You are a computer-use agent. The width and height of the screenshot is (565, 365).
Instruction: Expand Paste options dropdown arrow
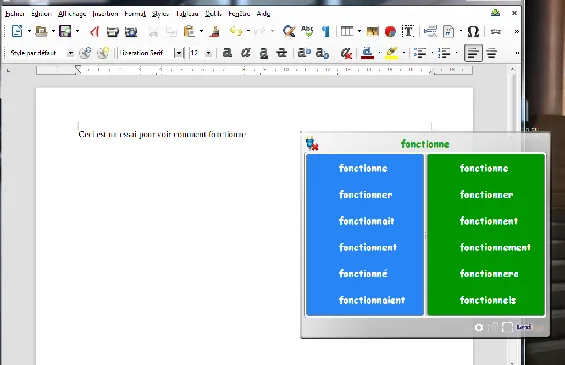pos(201,31)
